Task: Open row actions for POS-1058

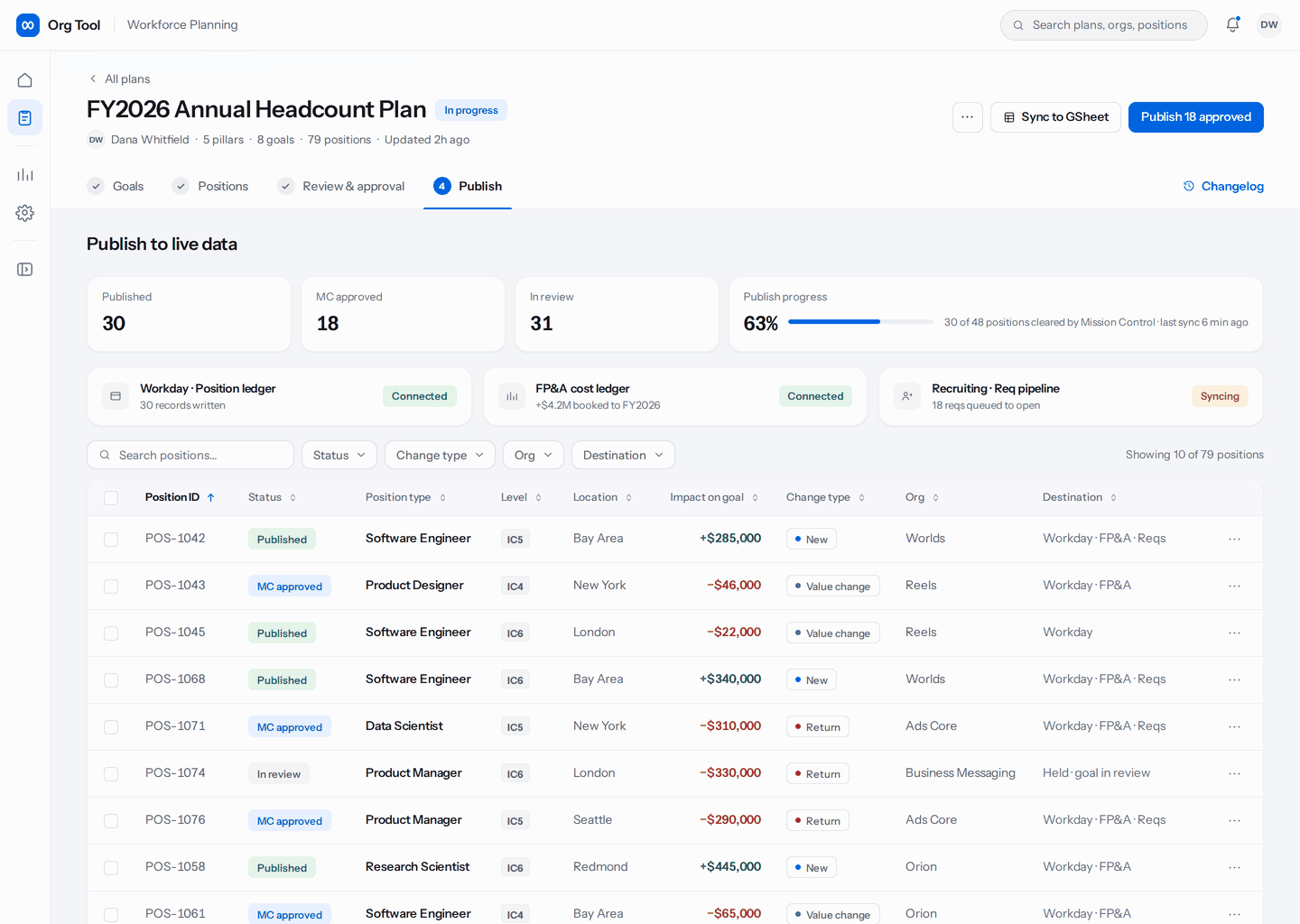Action: point(1234,867)
